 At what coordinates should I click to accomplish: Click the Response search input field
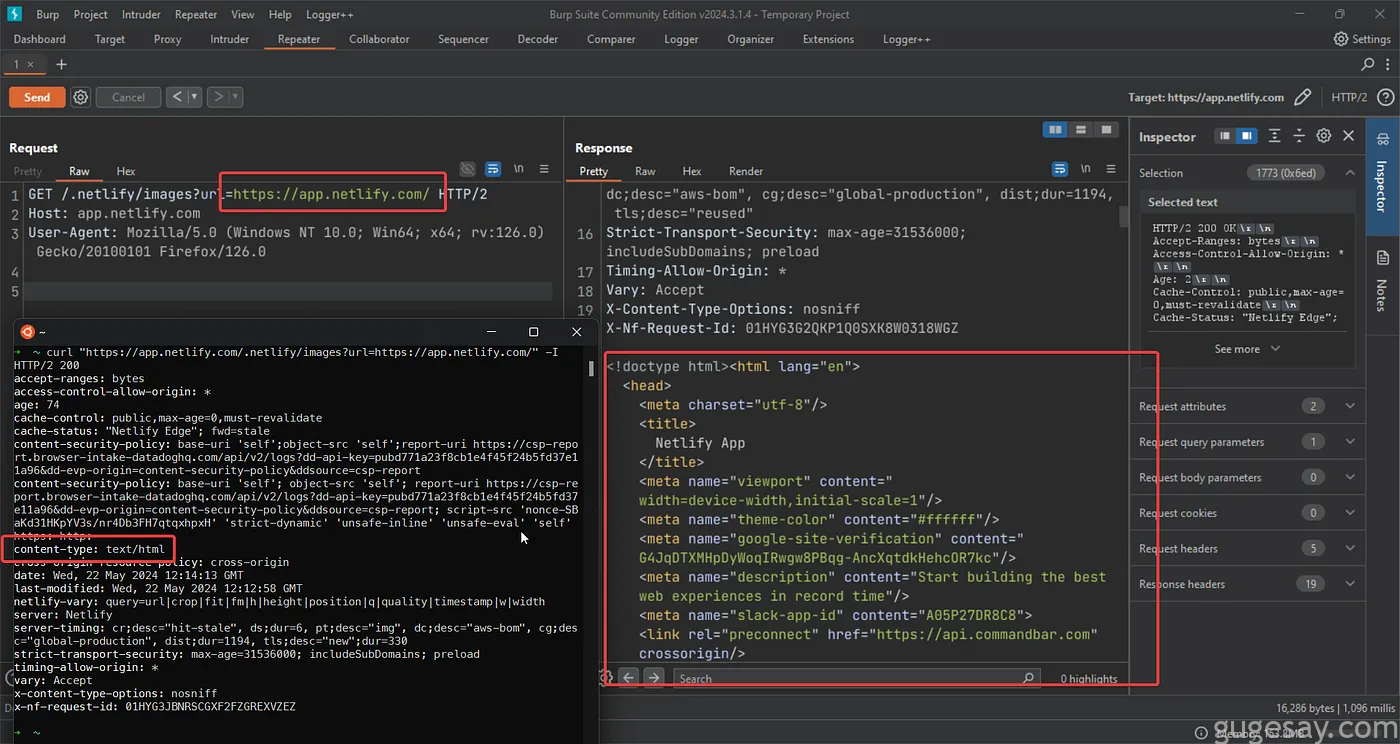(x=858, y=678)
